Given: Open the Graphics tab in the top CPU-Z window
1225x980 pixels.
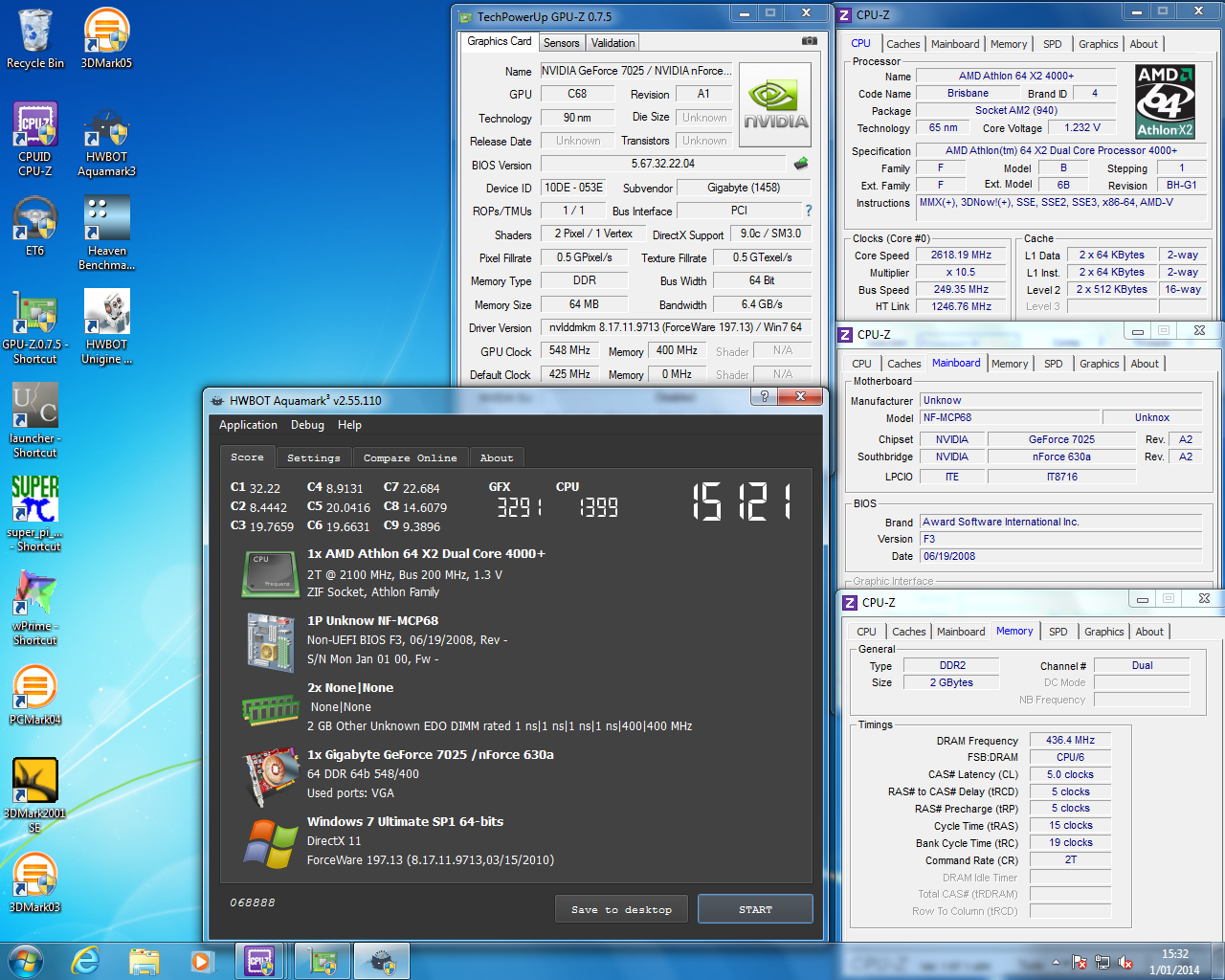Looking at the screenshot, I should (x=1098, y=44).
